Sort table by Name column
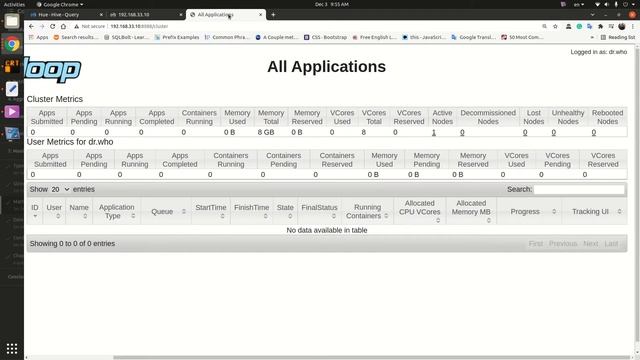 pos(79,211)
